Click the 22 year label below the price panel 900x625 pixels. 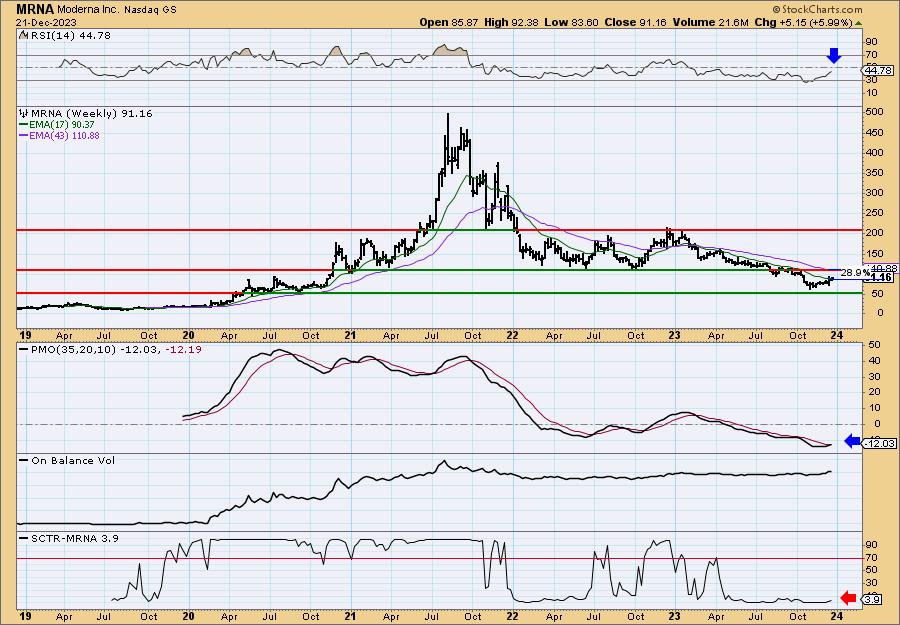(513, 335)
